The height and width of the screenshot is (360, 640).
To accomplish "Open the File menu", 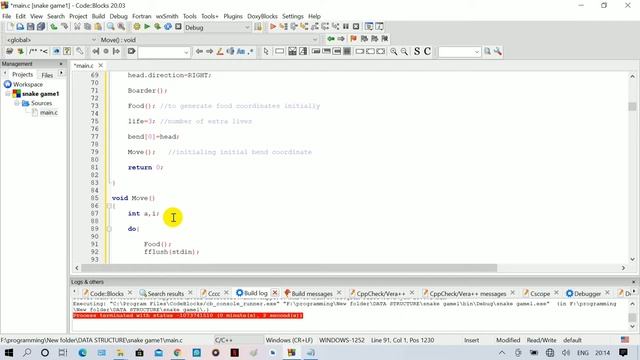I will 7,16.
